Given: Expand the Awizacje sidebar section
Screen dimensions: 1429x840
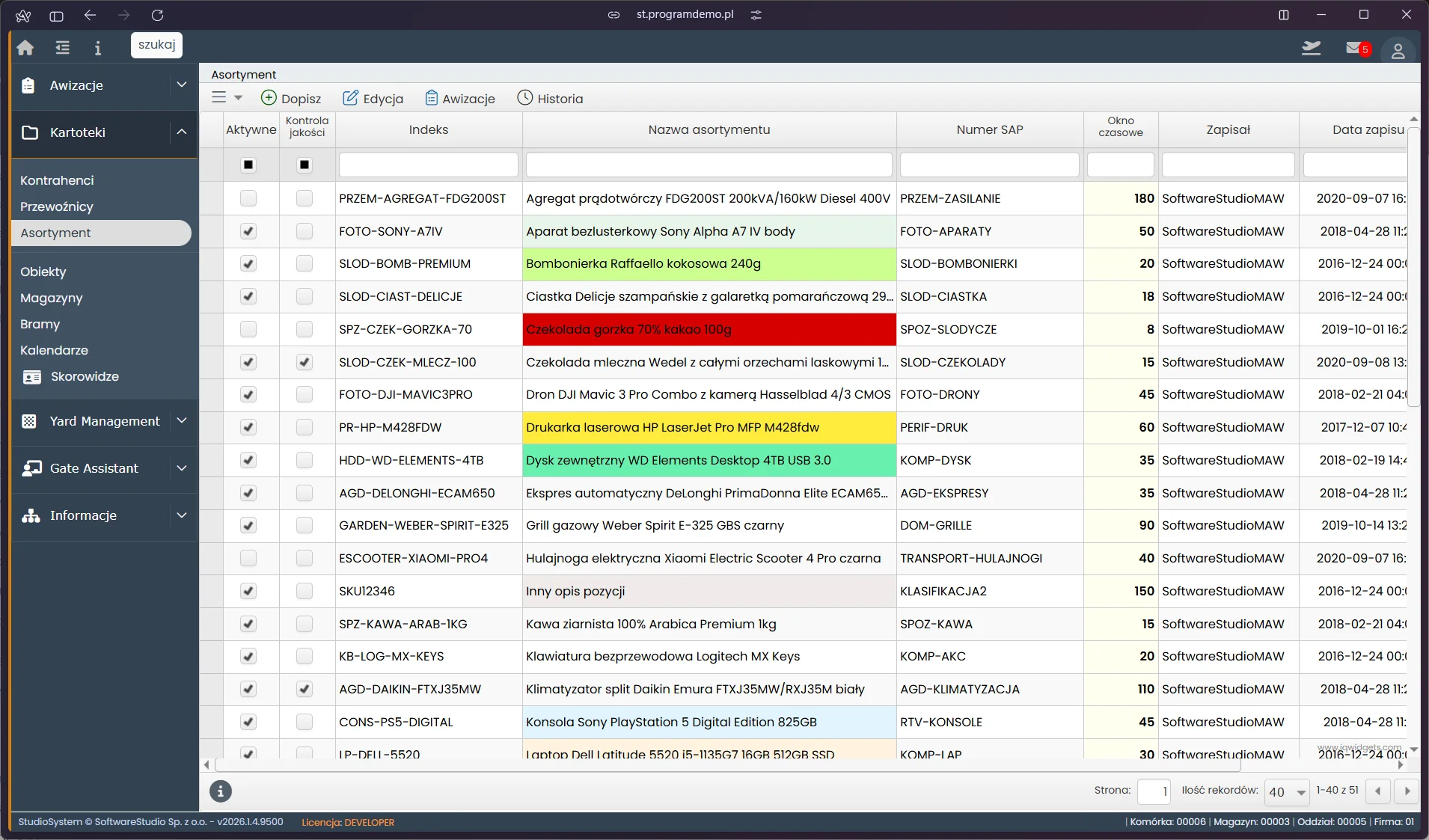Looking at the screenshot, I should pos(182,85).
